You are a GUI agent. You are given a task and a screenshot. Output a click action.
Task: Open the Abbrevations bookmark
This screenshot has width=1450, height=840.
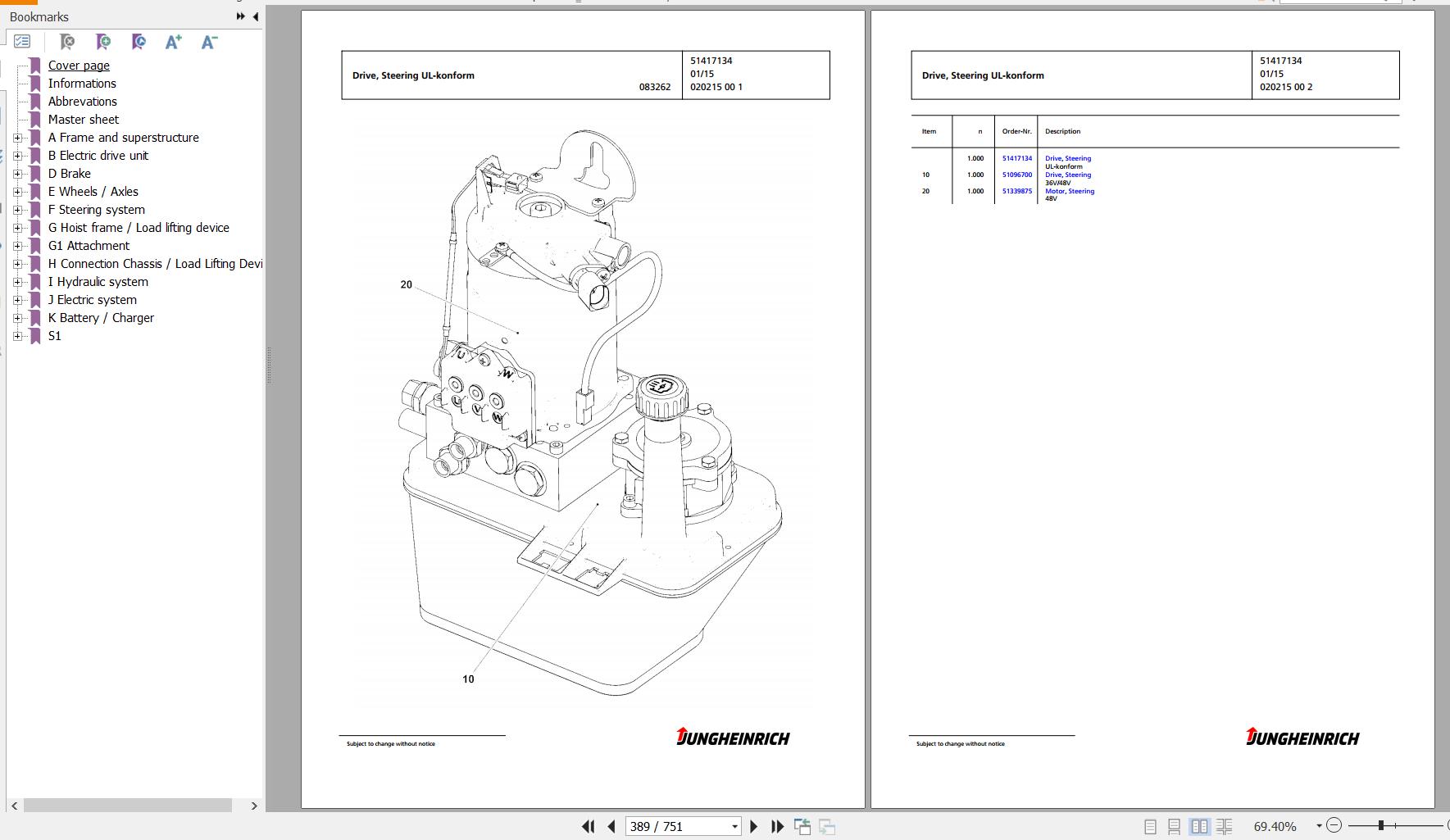[82, 102]
